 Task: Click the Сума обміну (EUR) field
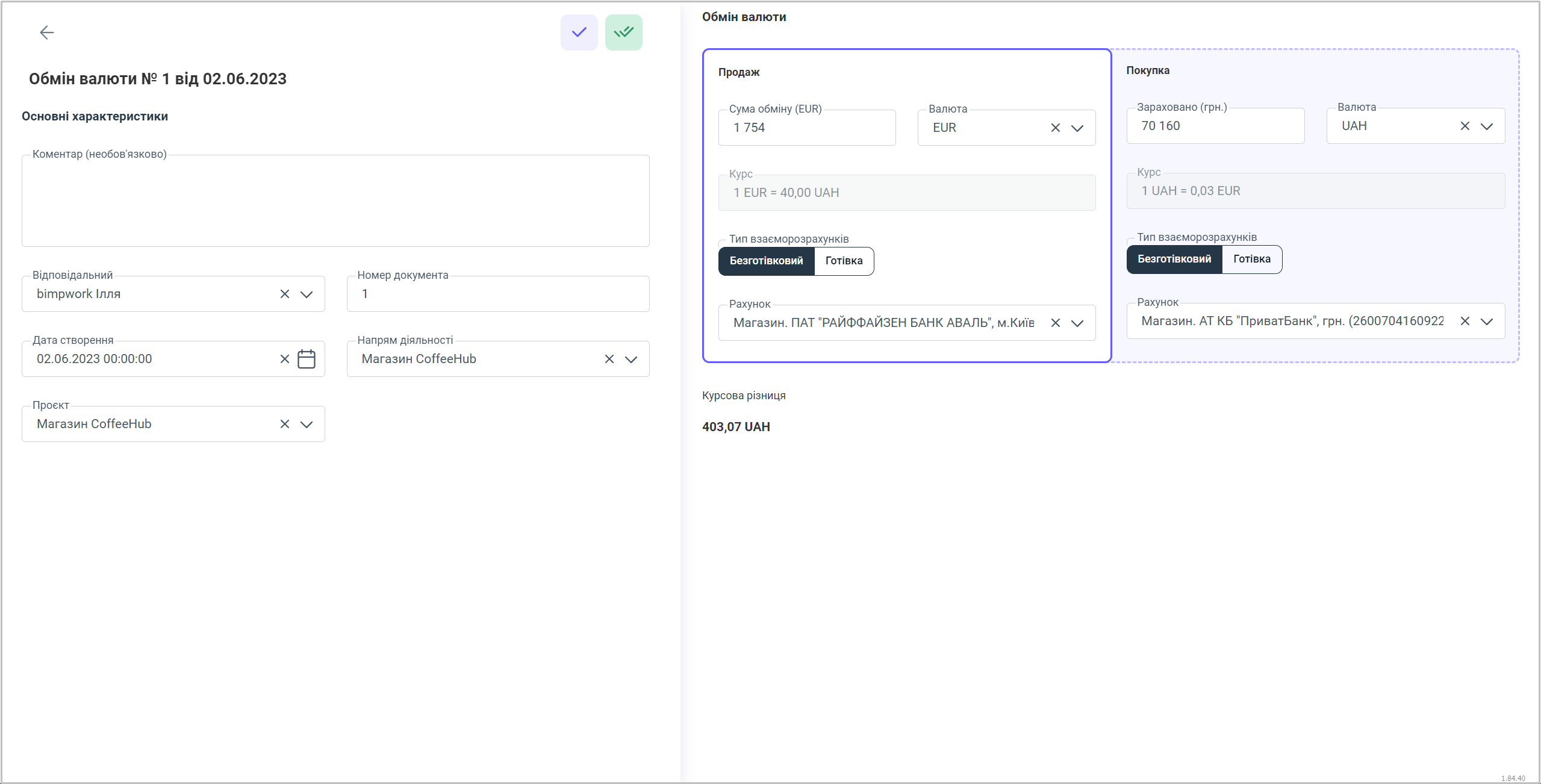(807, 128)
